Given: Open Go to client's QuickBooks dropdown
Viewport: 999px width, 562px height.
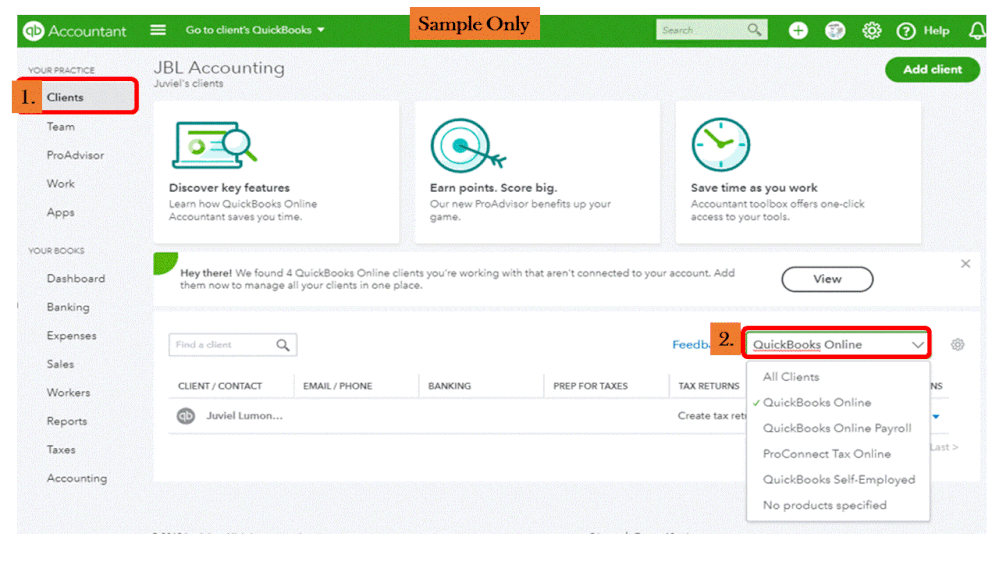Looking at the screenshot, I should 255,30.
